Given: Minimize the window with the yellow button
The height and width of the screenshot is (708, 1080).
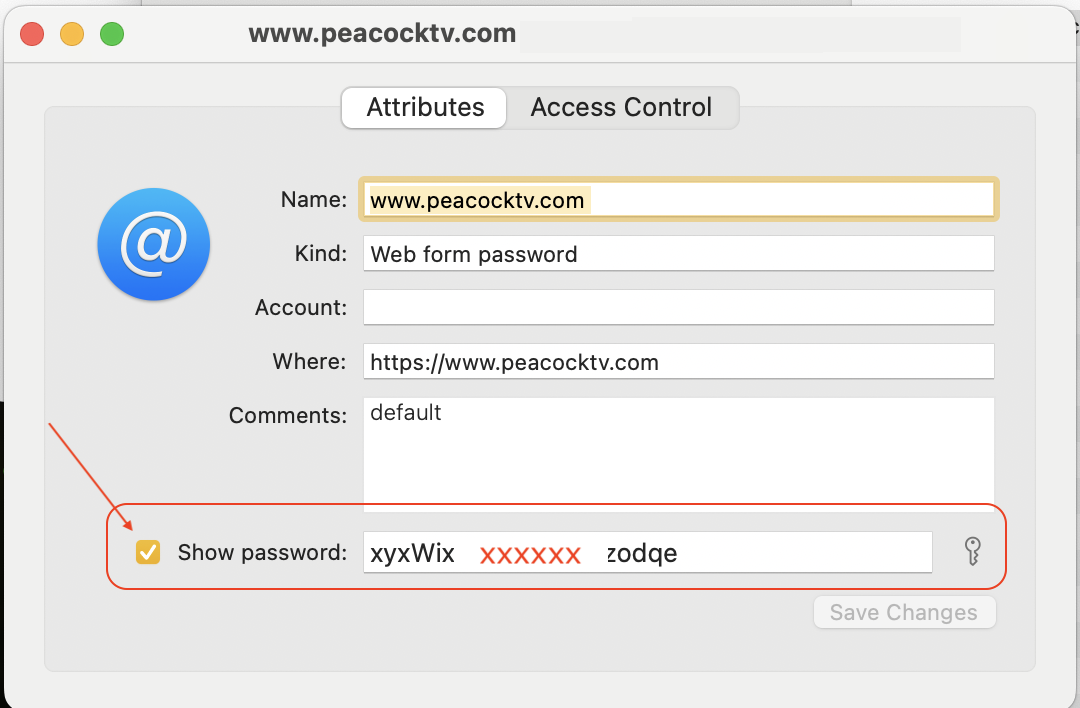Looking at the screenshot, I should pyautogui.click(x=71, y=33).
